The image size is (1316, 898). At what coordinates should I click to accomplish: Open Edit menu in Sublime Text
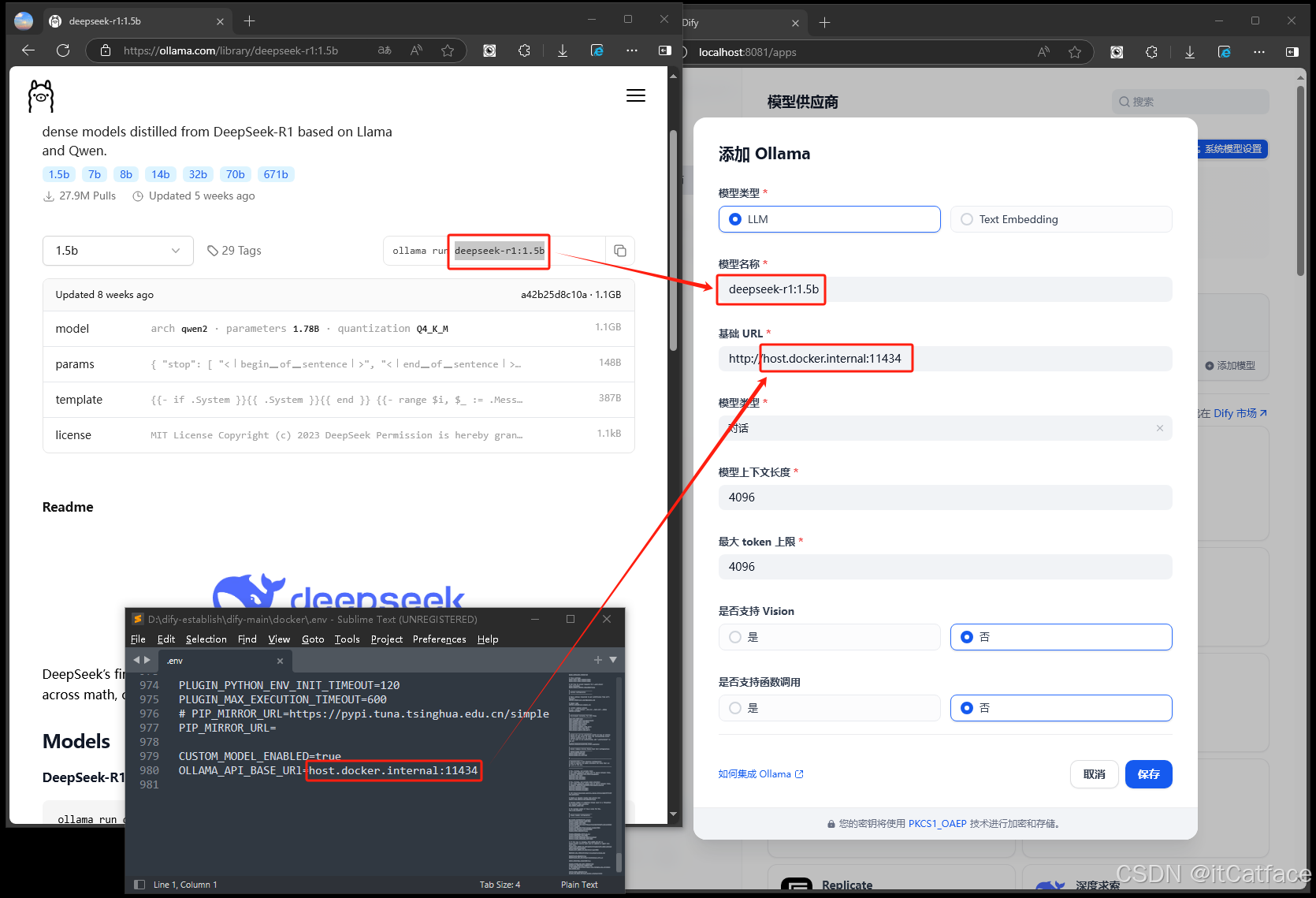[166, 639]
